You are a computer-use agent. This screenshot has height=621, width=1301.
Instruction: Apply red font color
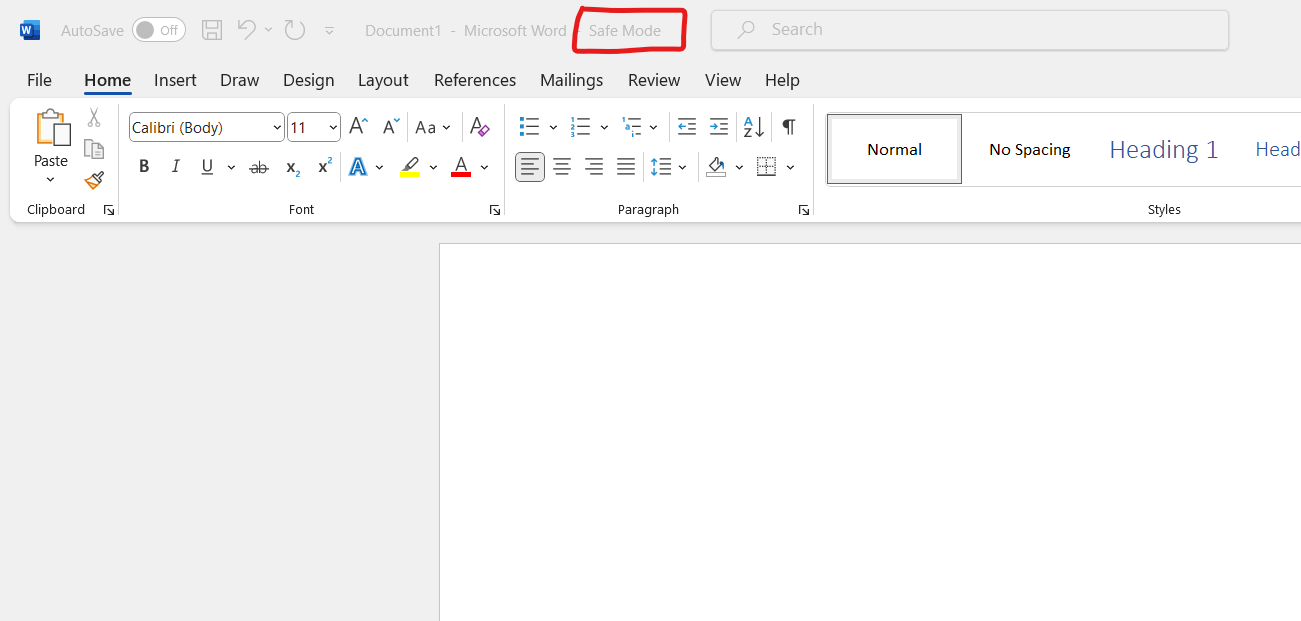pyautogui.click(x=461, y=167)
